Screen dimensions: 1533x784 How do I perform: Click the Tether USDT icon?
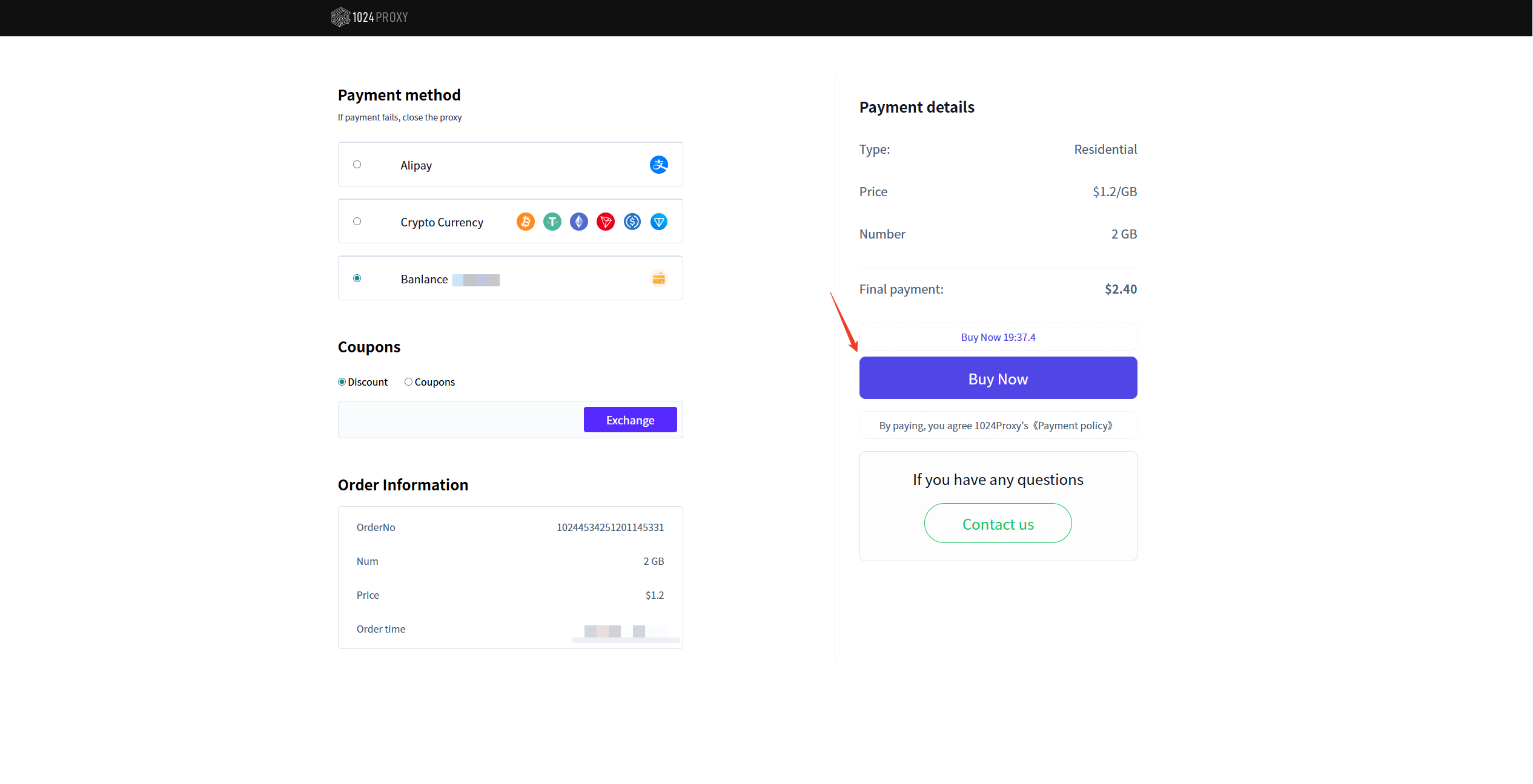click(x=552, y=222)
